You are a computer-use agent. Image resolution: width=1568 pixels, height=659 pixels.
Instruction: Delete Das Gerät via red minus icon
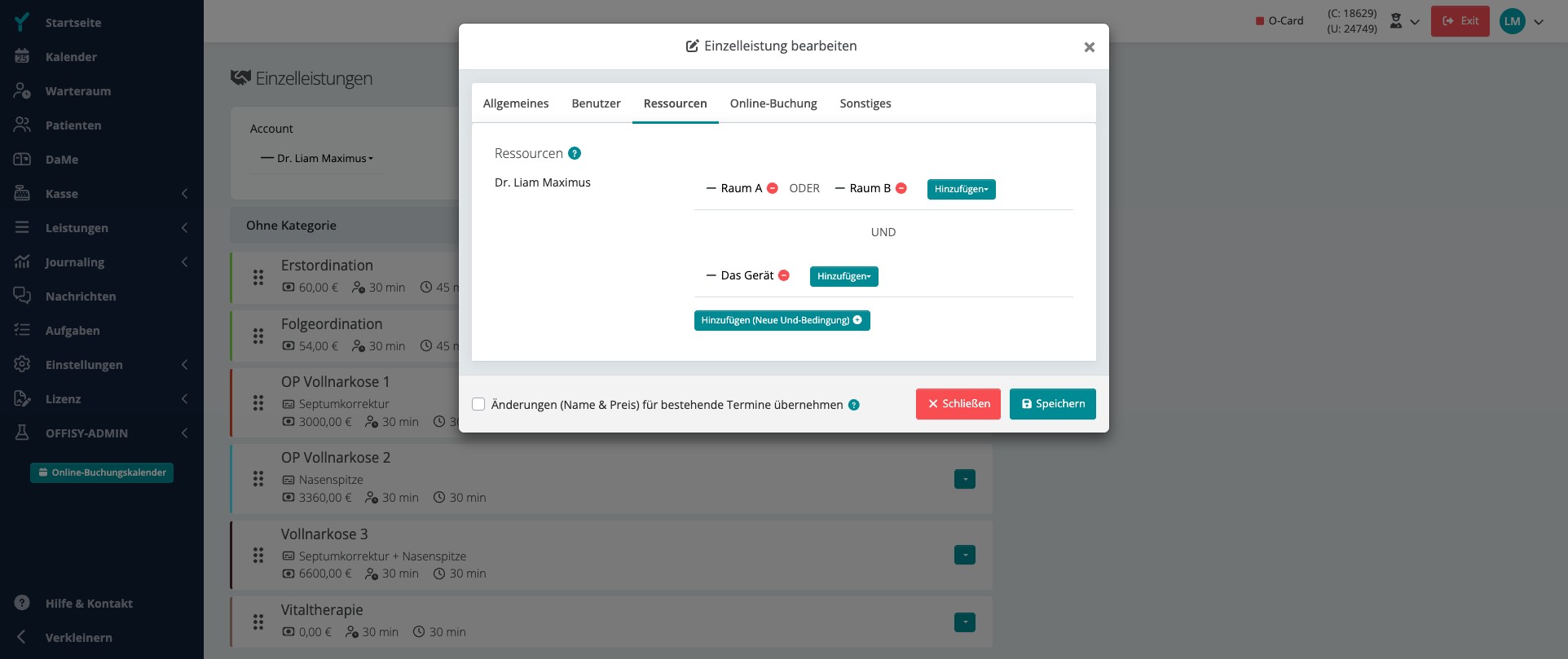[x=784, y=275]
